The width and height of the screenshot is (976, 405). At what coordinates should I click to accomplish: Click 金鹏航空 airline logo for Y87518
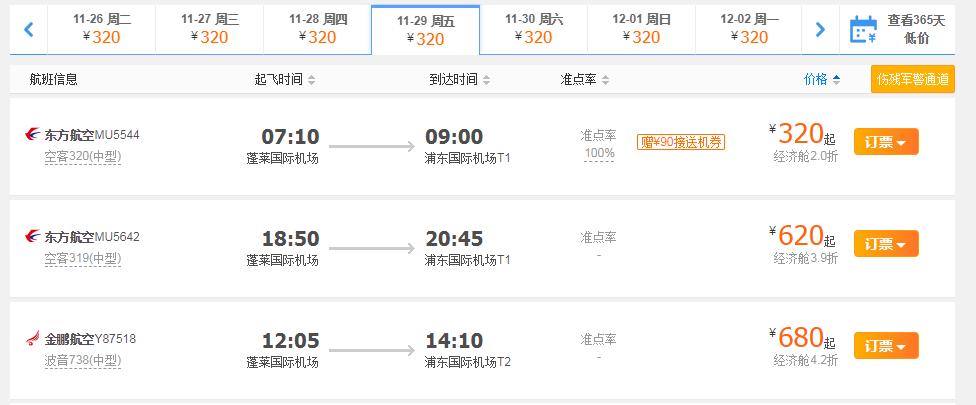[x=33, y=339]
